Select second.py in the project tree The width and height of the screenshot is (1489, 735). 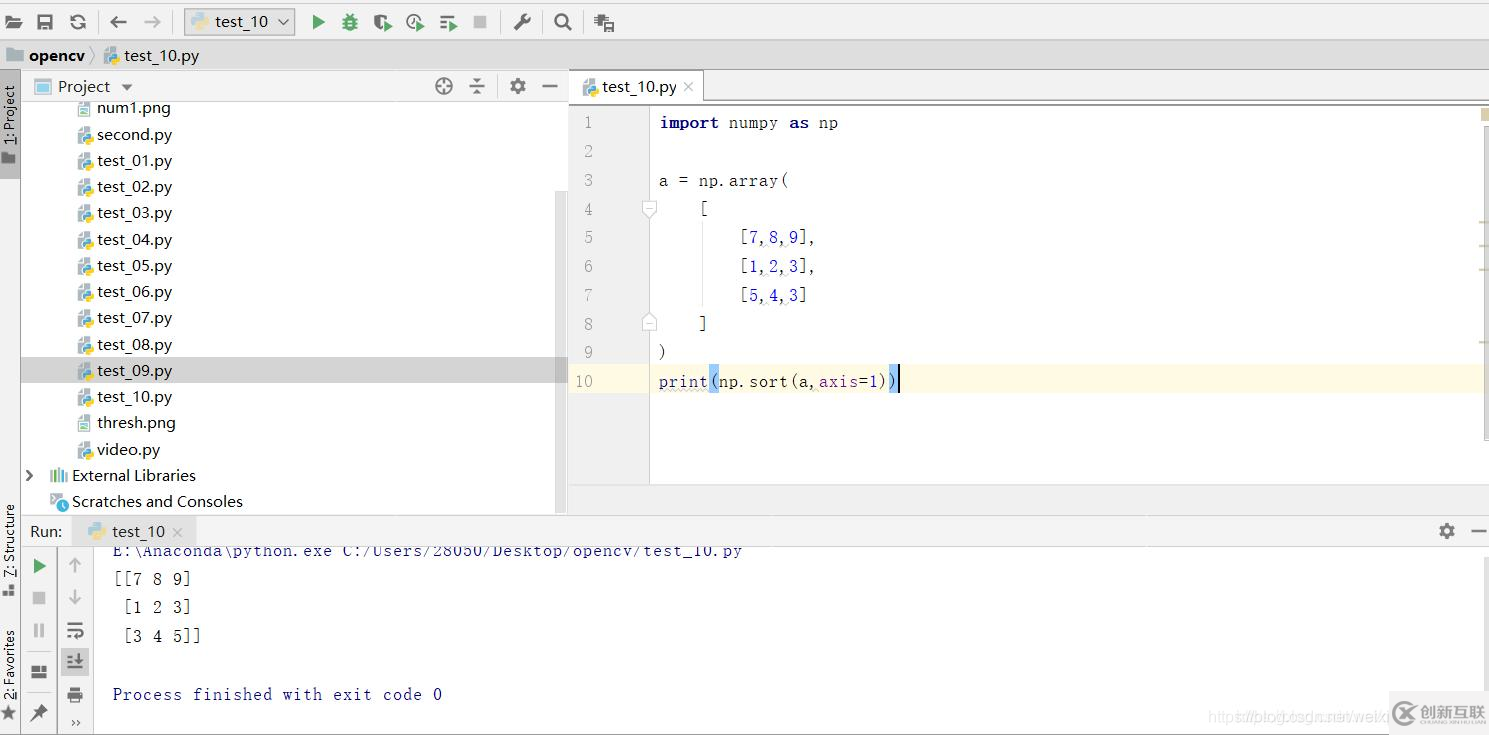pyautogui.click(x=134, y=134)
